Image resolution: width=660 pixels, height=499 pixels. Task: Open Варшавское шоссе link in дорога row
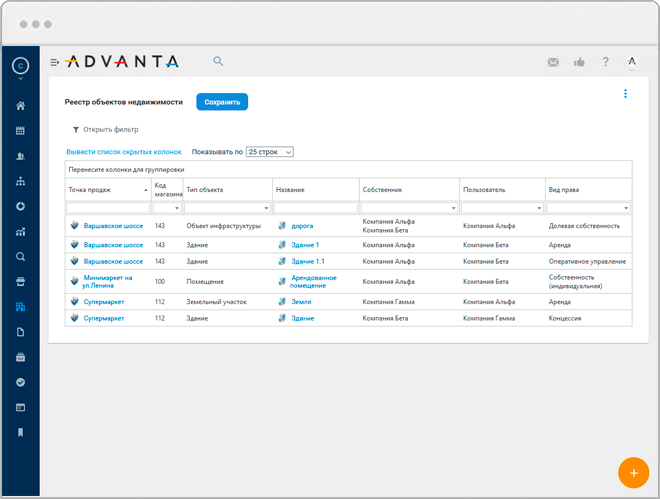(x=113, y=226)
